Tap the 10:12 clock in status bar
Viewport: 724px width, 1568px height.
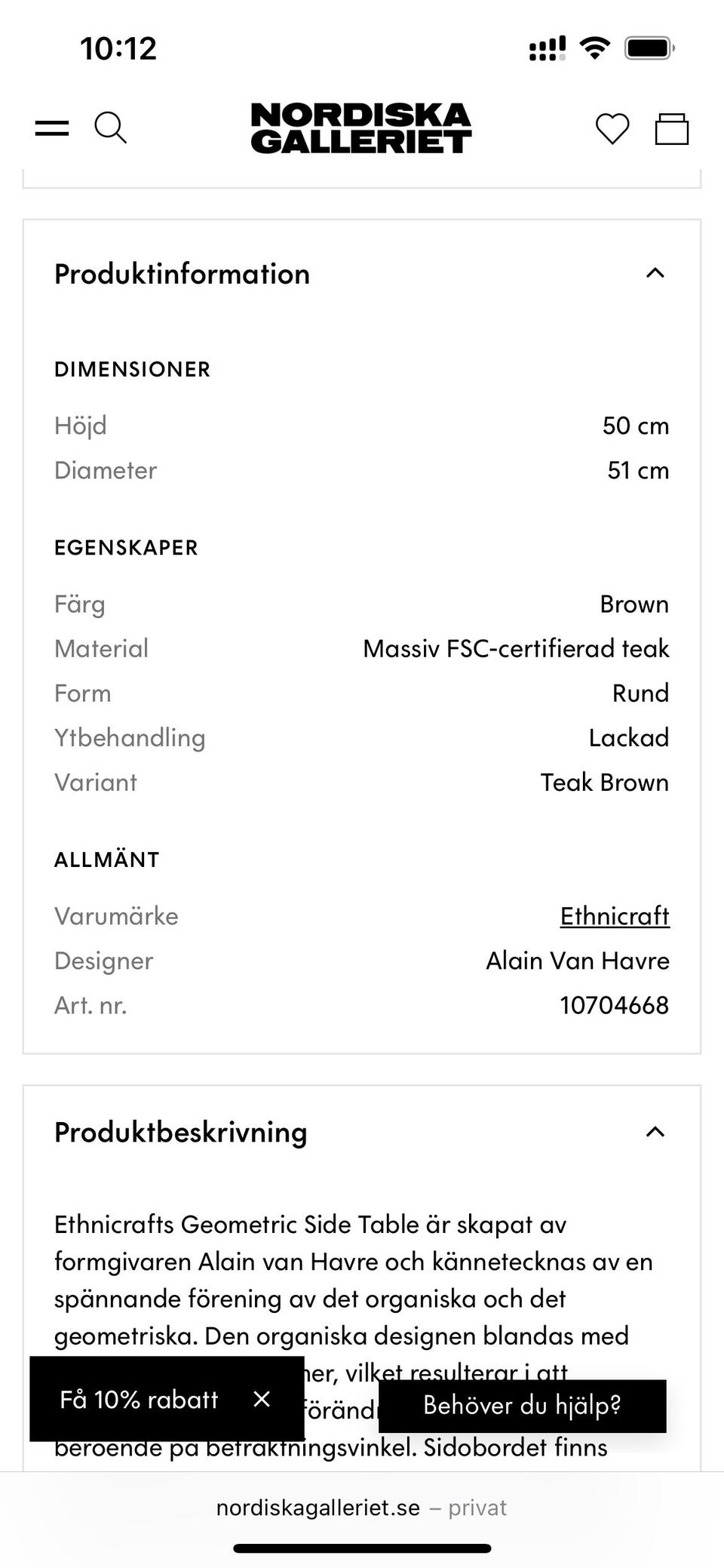118,49
